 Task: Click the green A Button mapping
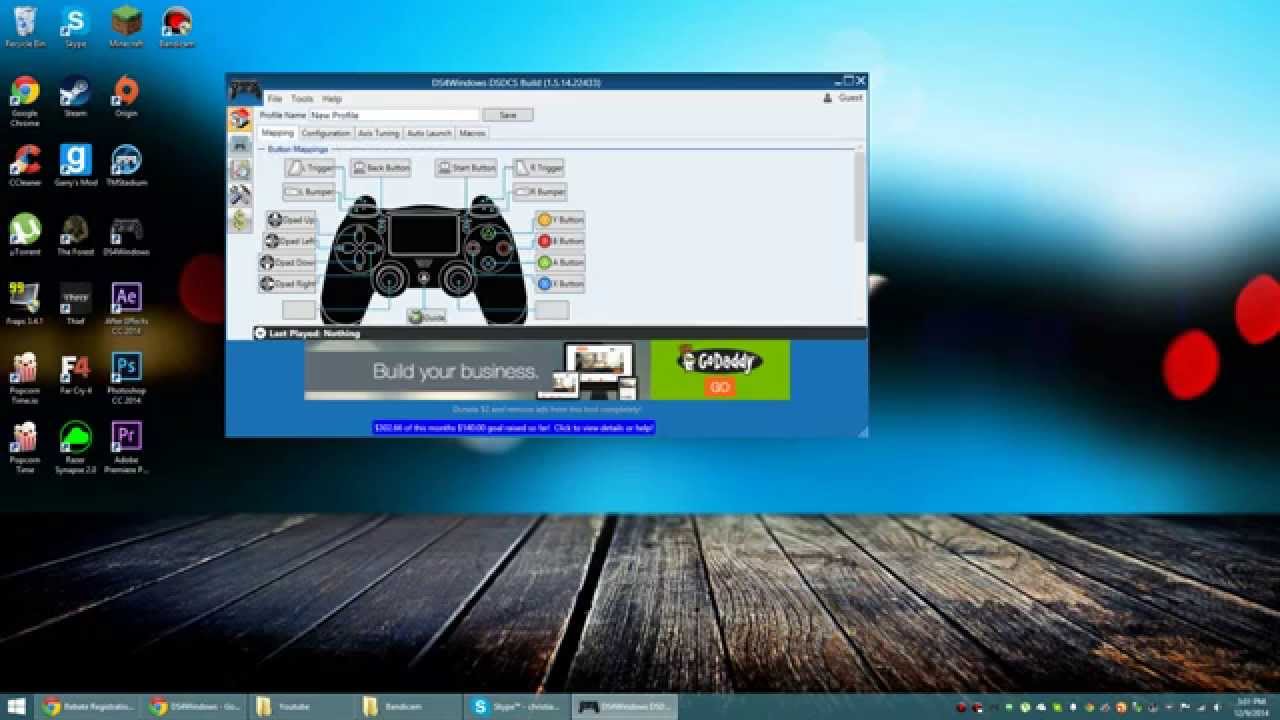560,262
